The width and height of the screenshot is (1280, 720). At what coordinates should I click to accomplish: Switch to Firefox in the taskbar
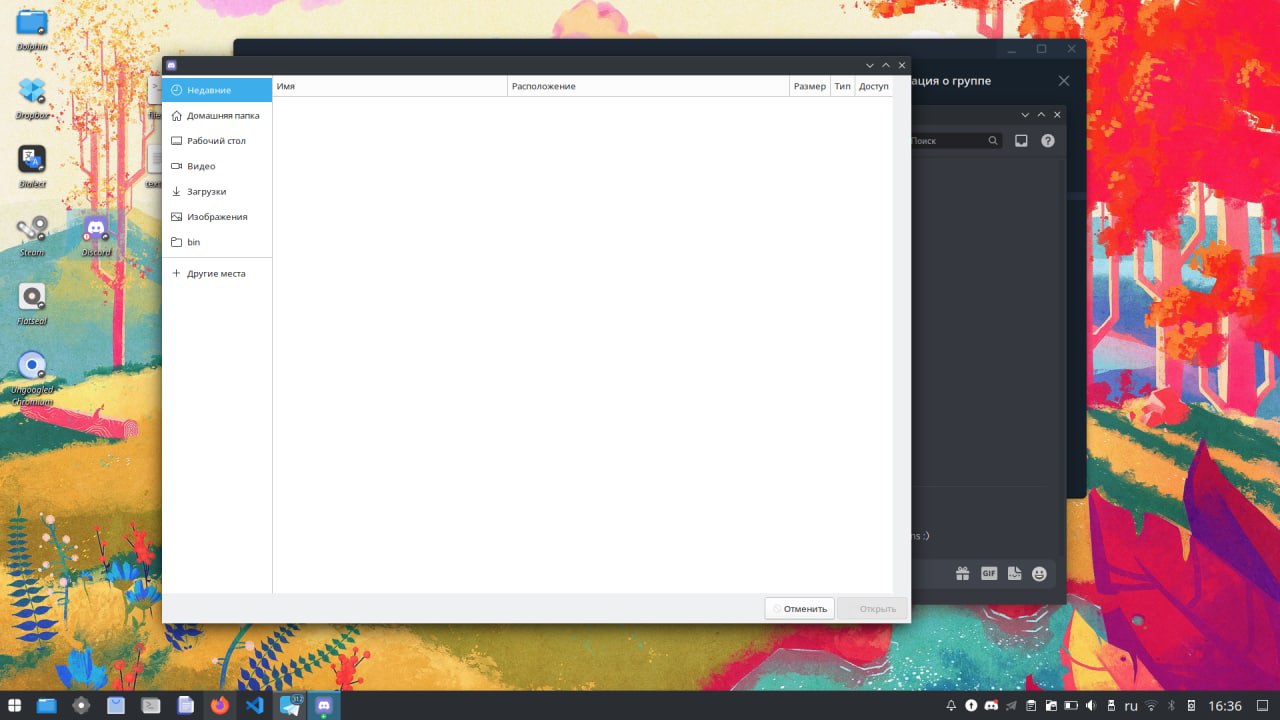coord(220,705)
